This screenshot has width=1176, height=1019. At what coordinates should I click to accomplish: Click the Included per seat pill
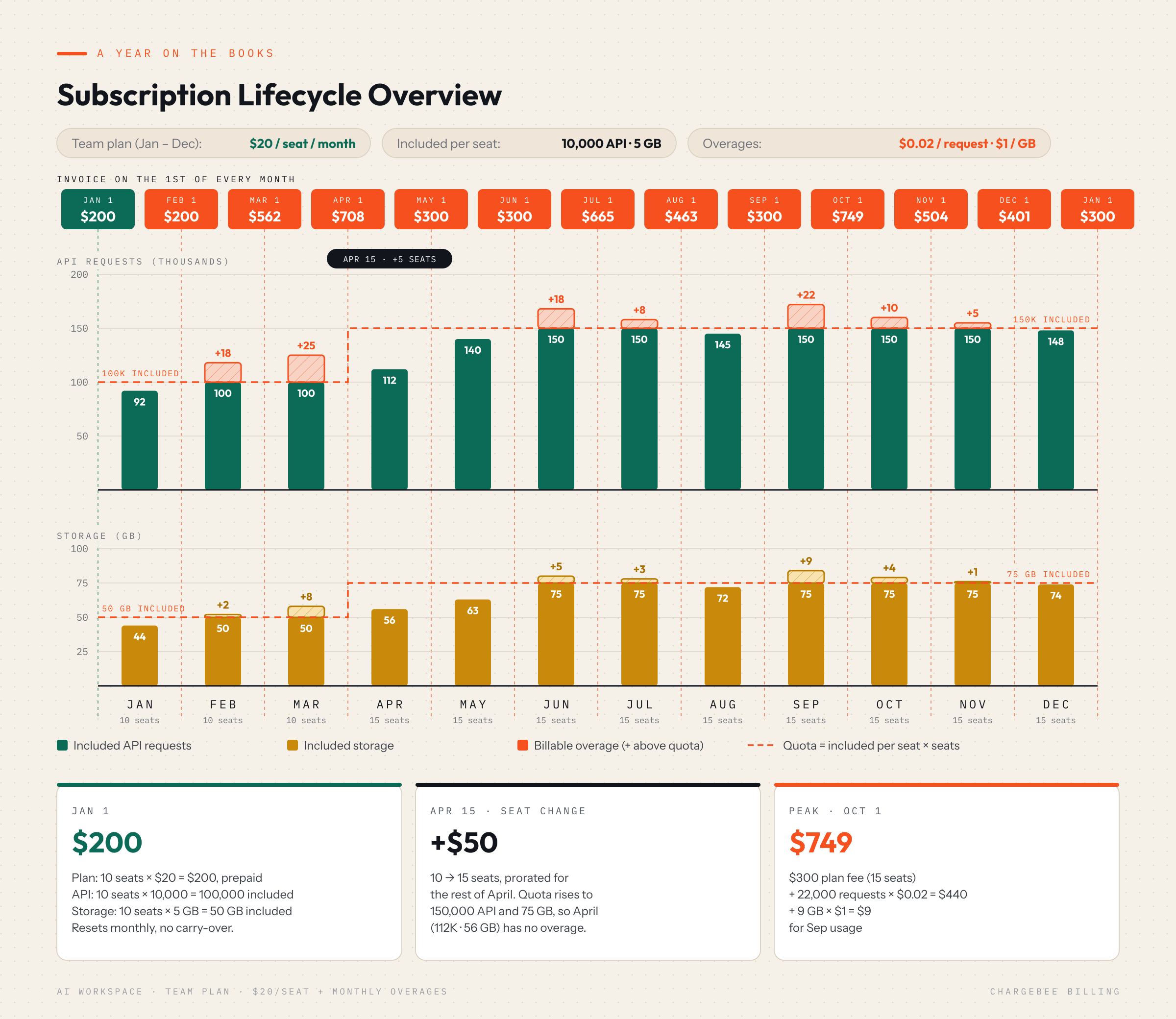[x=529, y=143]
